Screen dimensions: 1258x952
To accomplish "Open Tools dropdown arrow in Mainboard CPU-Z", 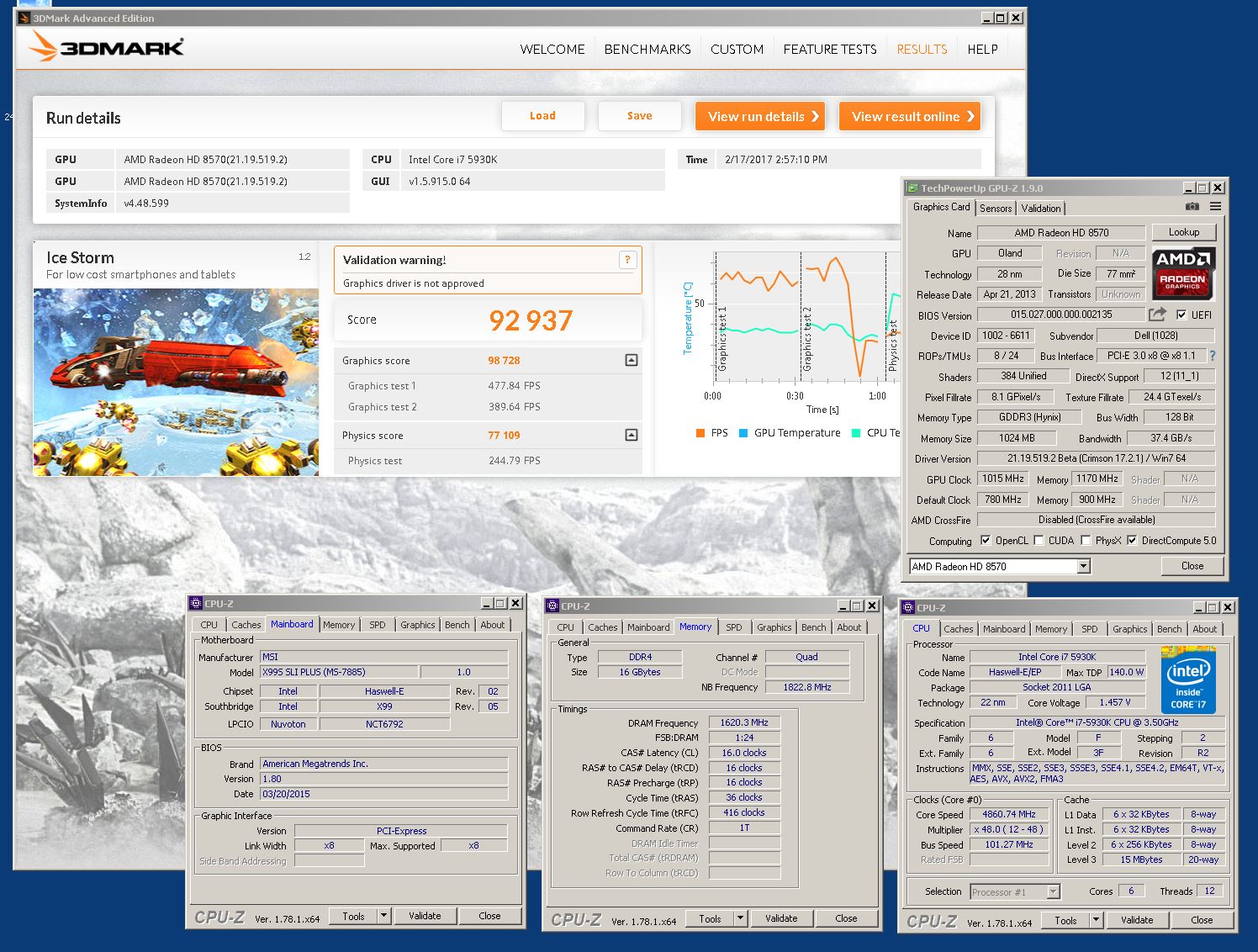I will coord(384,916).
